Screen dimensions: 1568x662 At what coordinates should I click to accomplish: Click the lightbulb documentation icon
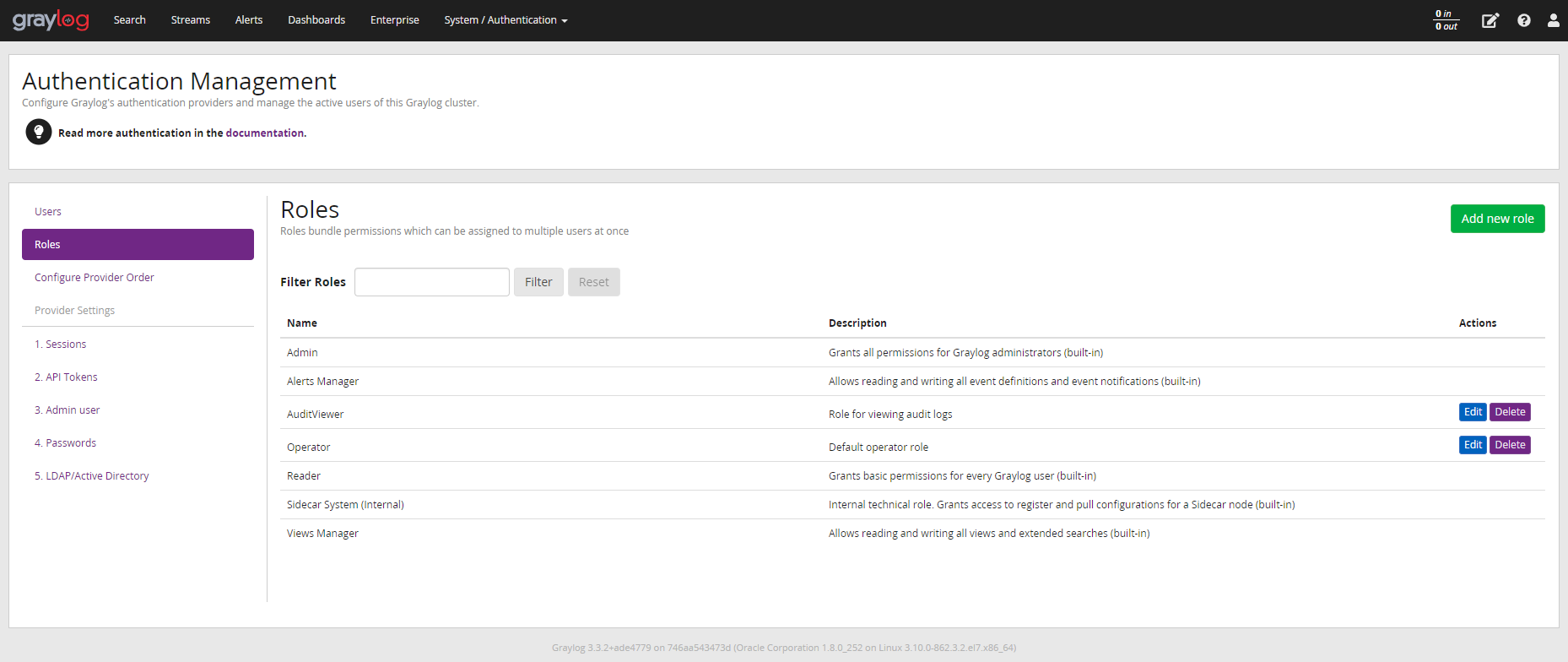39,132
